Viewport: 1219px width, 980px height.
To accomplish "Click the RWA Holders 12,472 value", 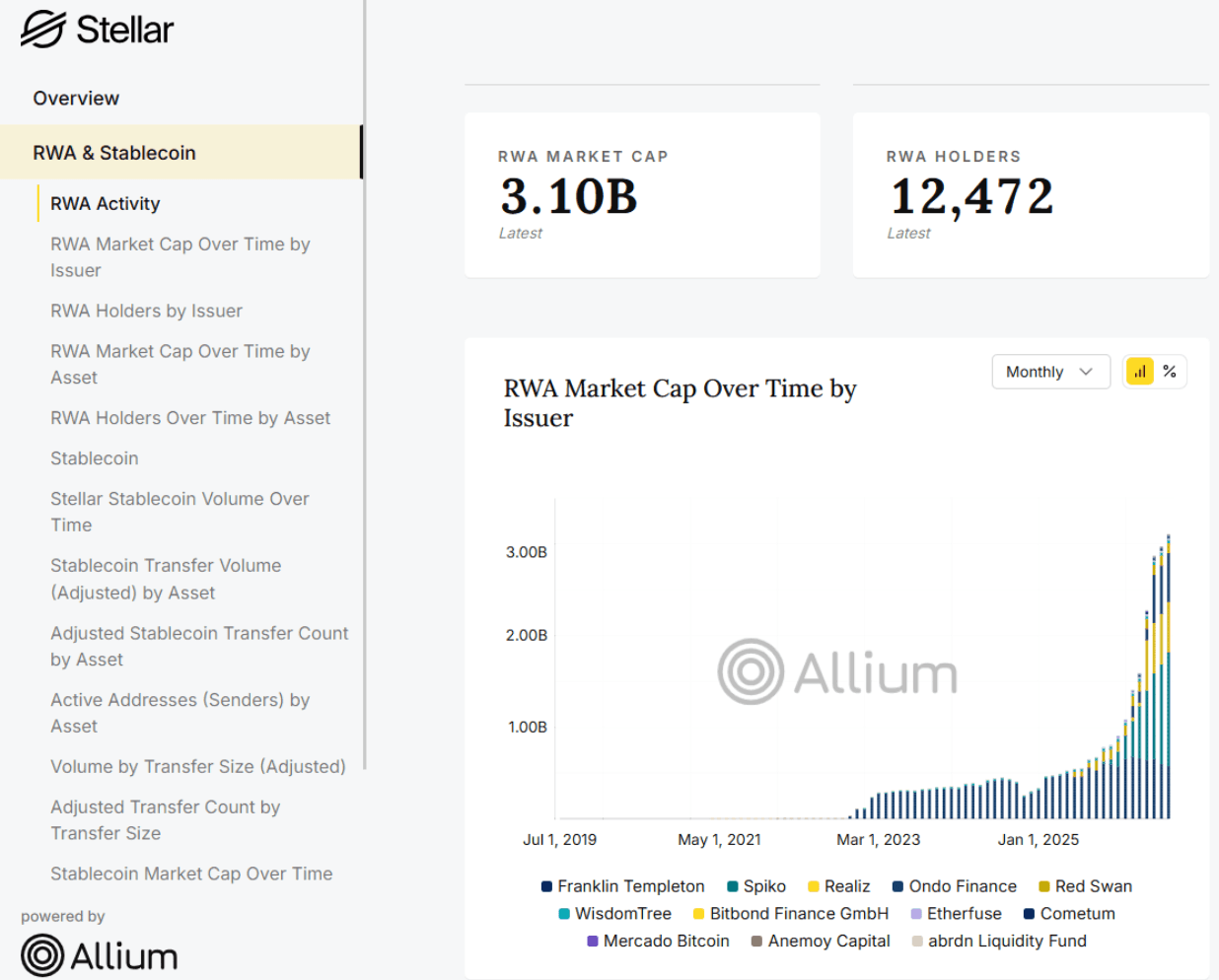I will 971,196.
